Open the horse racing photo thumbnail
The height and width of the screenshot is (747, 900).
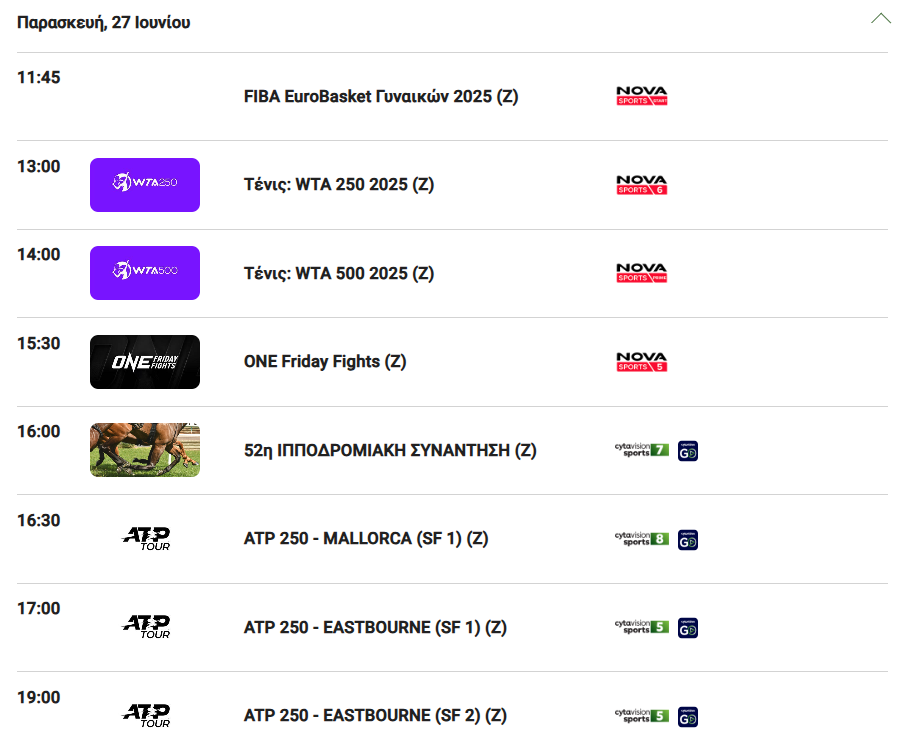click(145, 450)
